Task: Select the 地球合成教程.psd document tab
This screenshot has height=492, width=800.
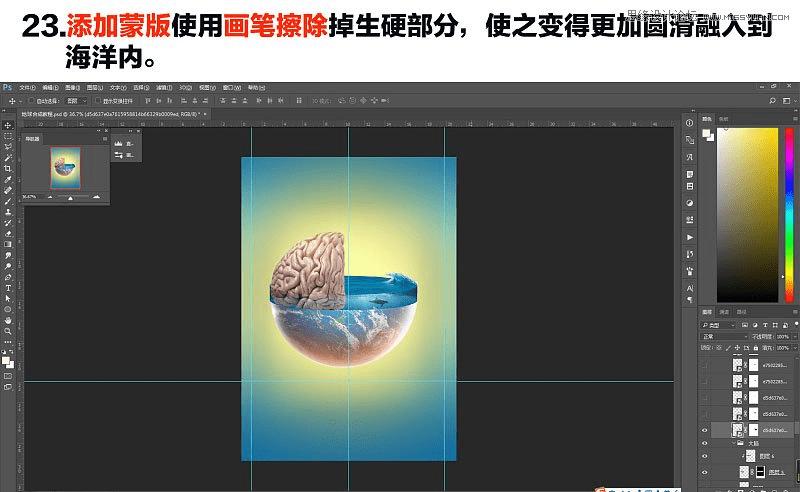Action: click(x=110, y=114)
